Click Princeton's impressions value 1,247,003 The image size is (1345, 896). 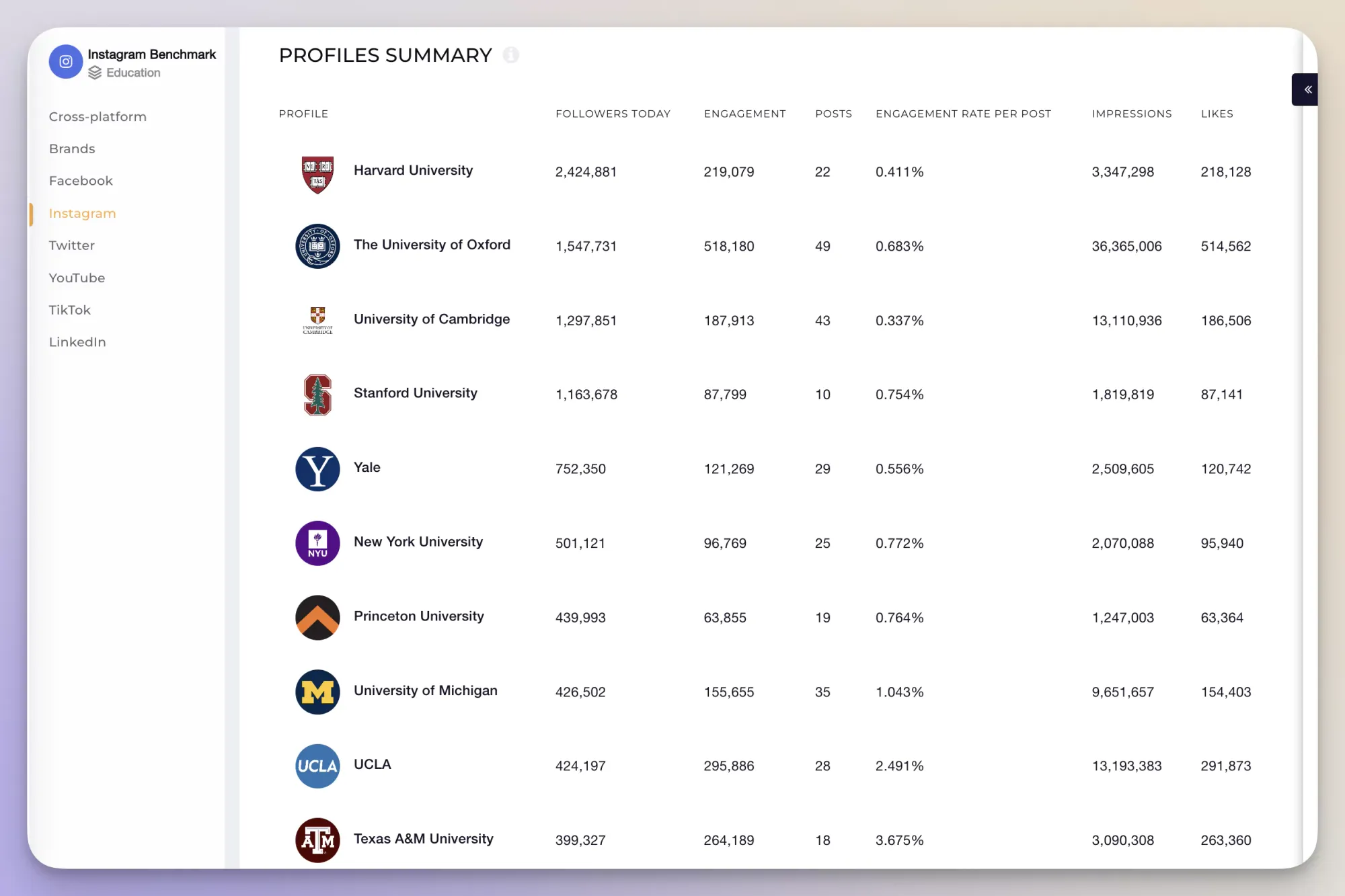tap(1122, 618)
